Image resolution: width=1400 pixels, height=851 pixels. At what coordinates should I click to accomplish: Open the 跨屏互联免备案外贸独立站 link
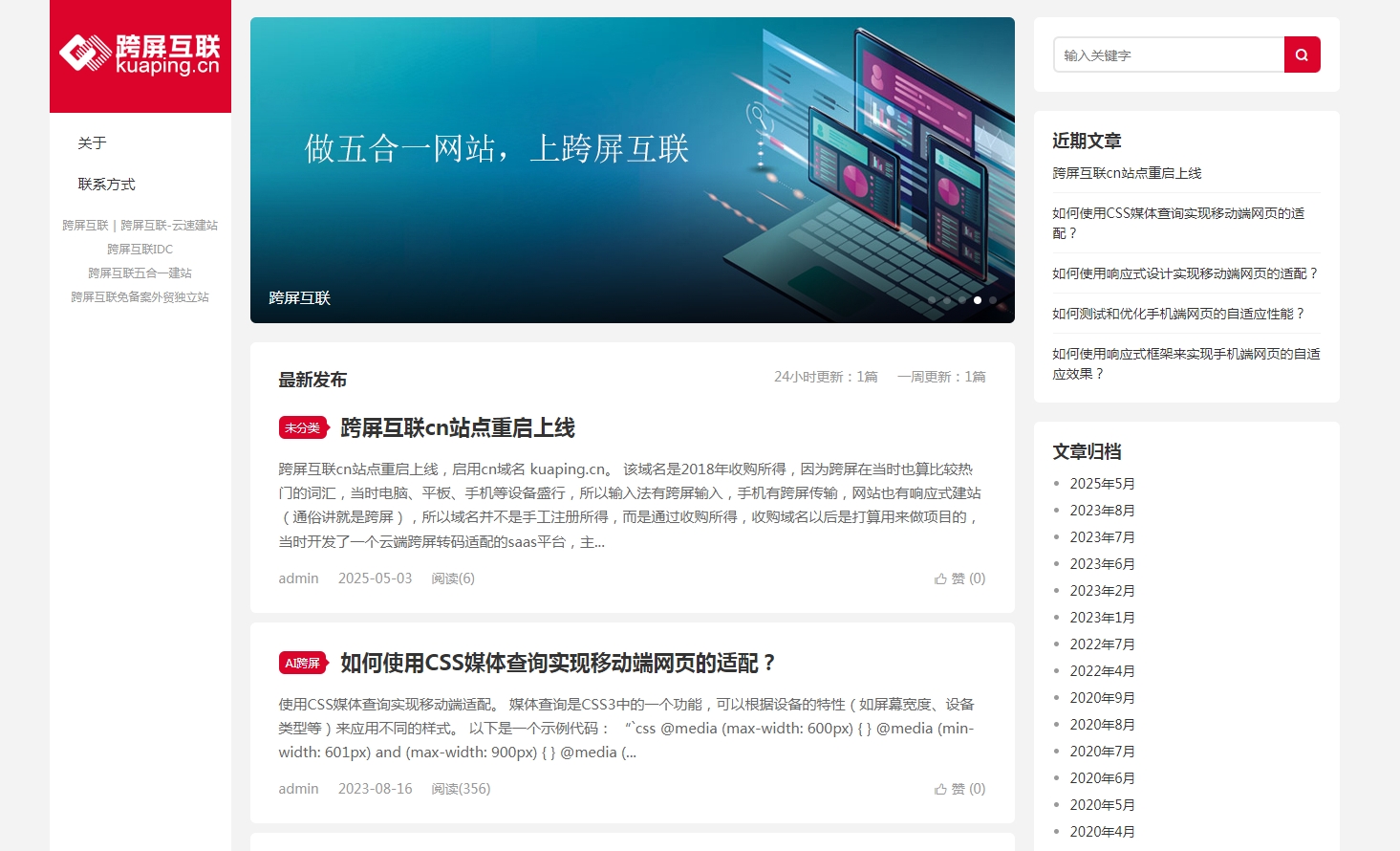pyautogui.click(x=140, y=297)
